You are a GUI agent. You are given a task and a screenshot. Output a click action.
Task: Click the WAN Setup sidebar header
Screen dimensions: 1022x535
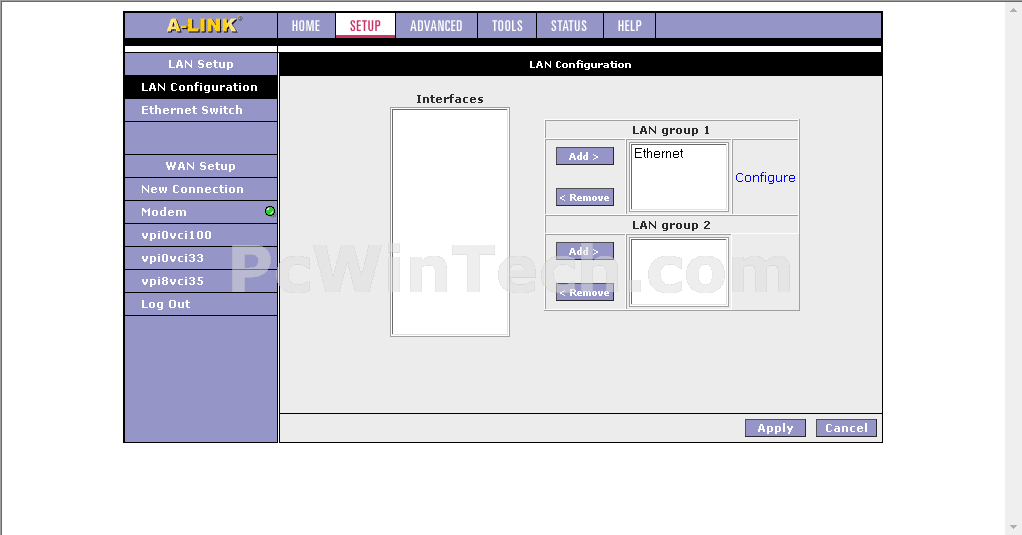201,166
